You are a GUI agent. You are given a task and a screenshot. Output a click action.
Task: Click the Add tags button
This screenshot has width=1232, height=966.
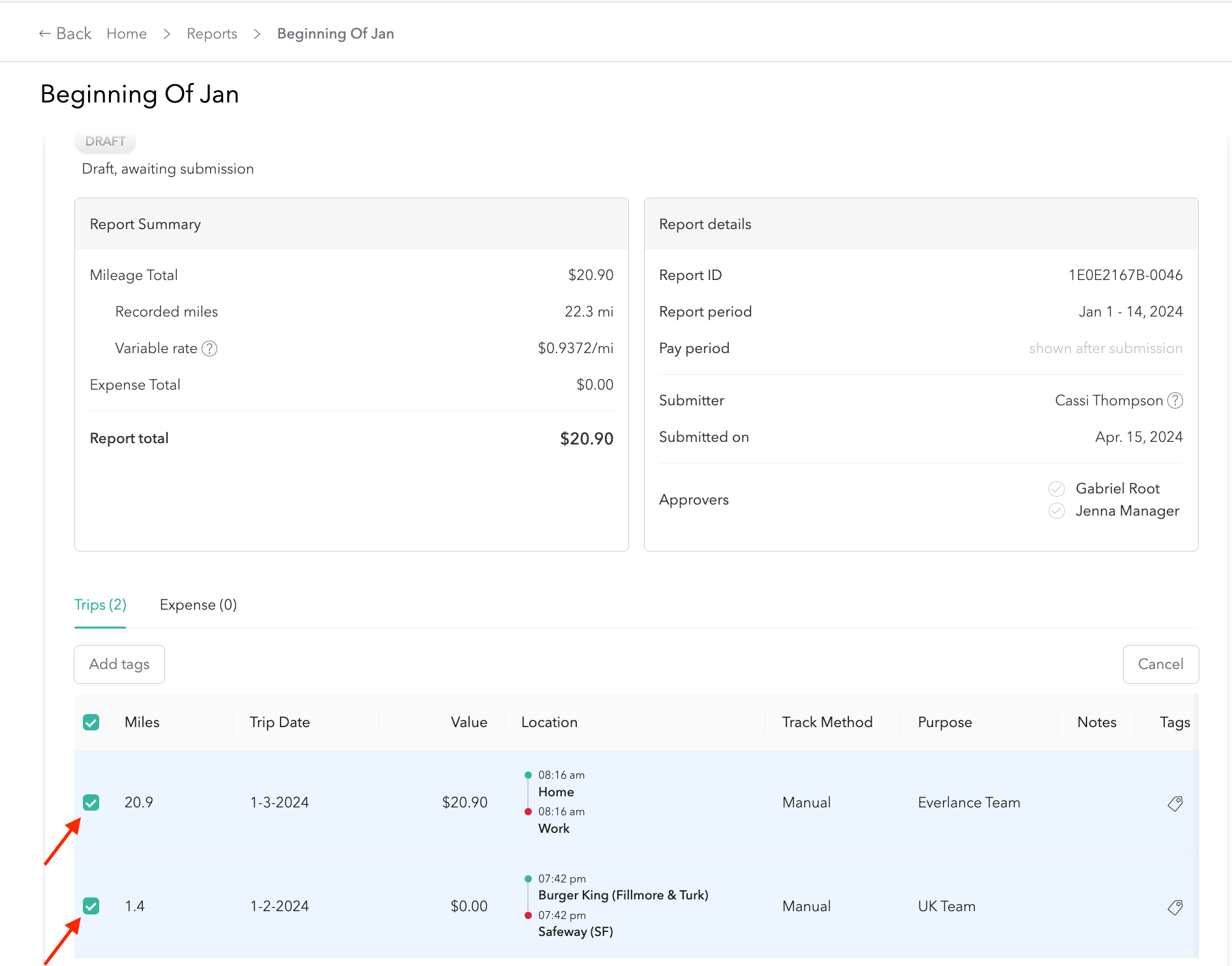coord(119,664)
